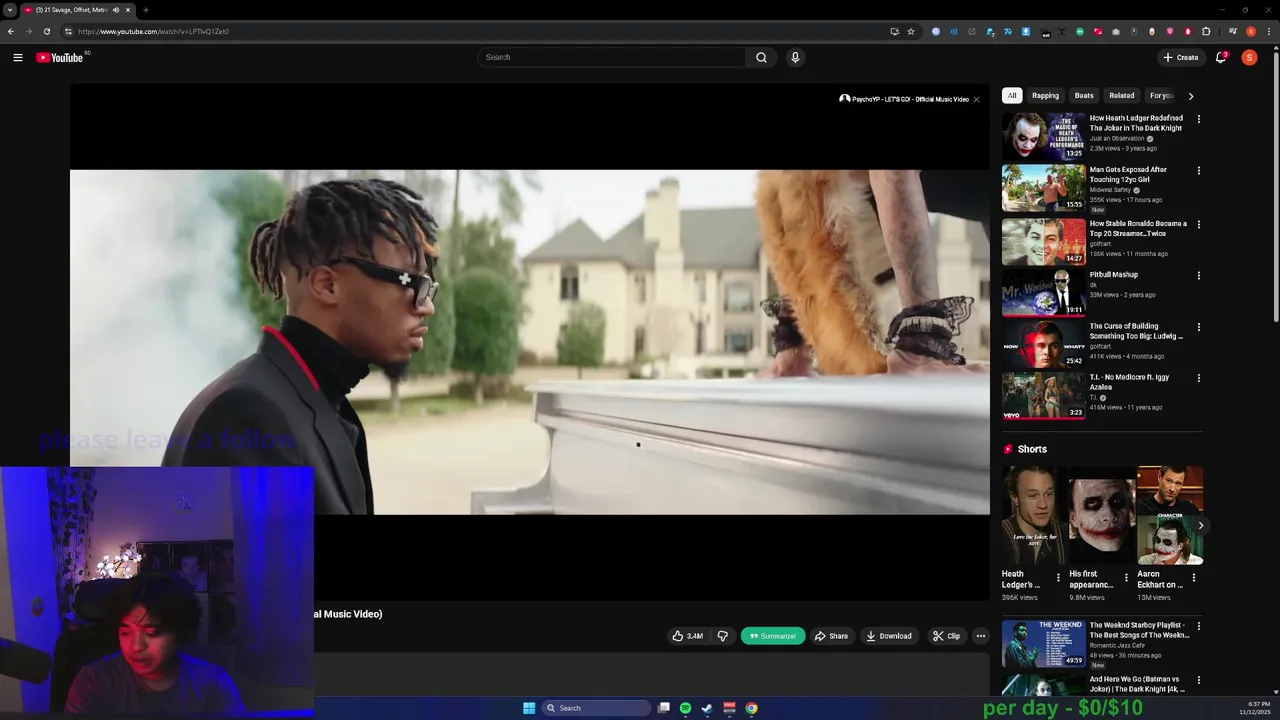
Task: Go back in the browser
Action: pos(11,31)
